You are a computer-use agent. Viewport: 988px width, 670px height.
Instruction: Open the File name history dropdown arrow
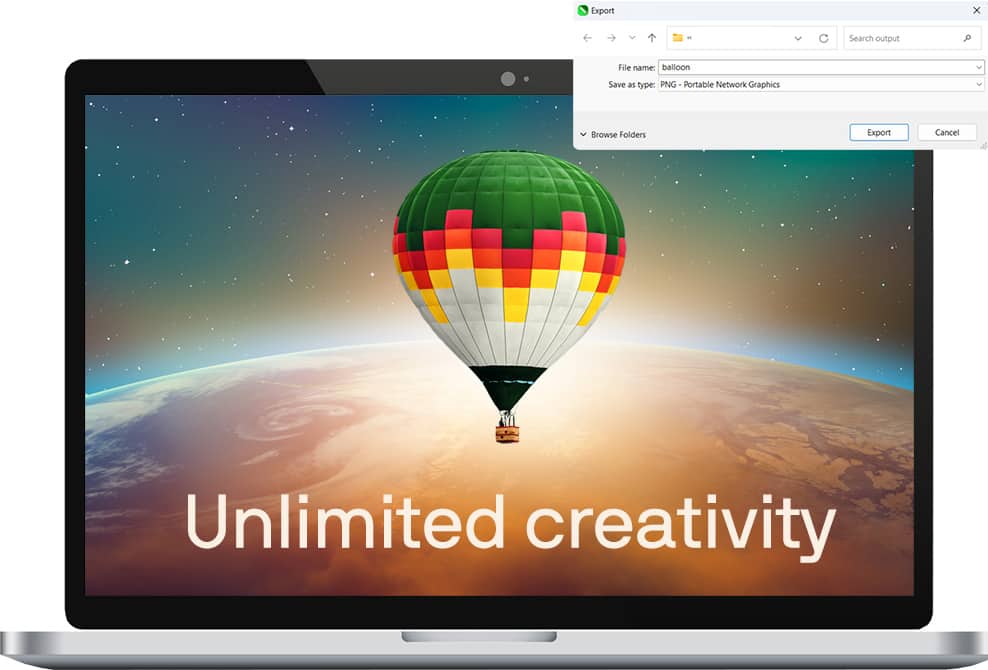pyautogui.click(x=979, y=67)
